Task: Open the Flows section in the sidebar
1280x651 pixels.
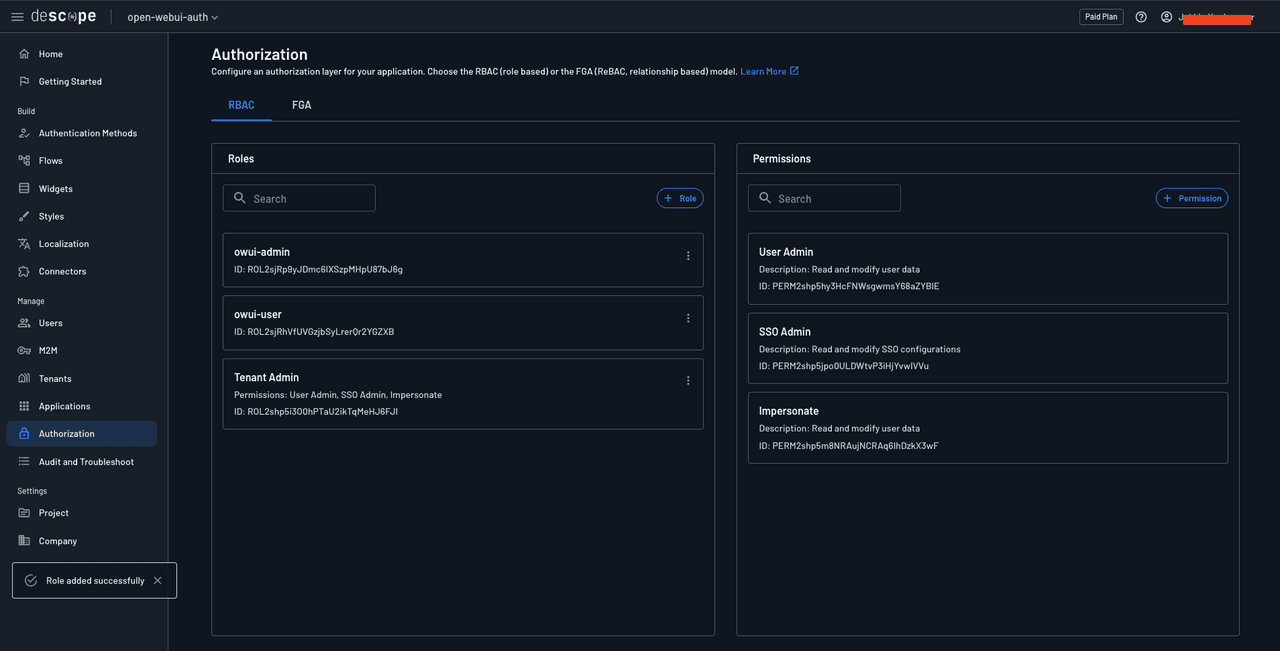Action: pyautogui.click(x=48, y=160)
